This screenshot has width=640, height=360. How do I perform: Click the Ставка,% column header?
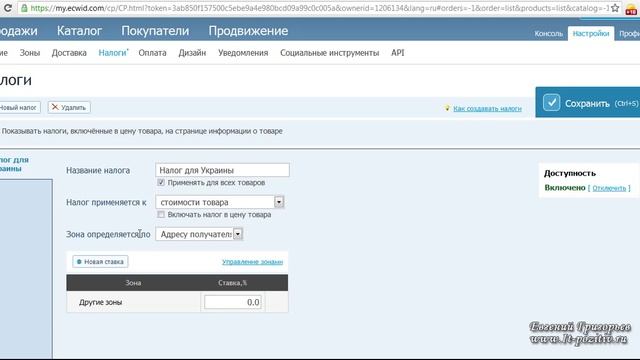point(232,283)
